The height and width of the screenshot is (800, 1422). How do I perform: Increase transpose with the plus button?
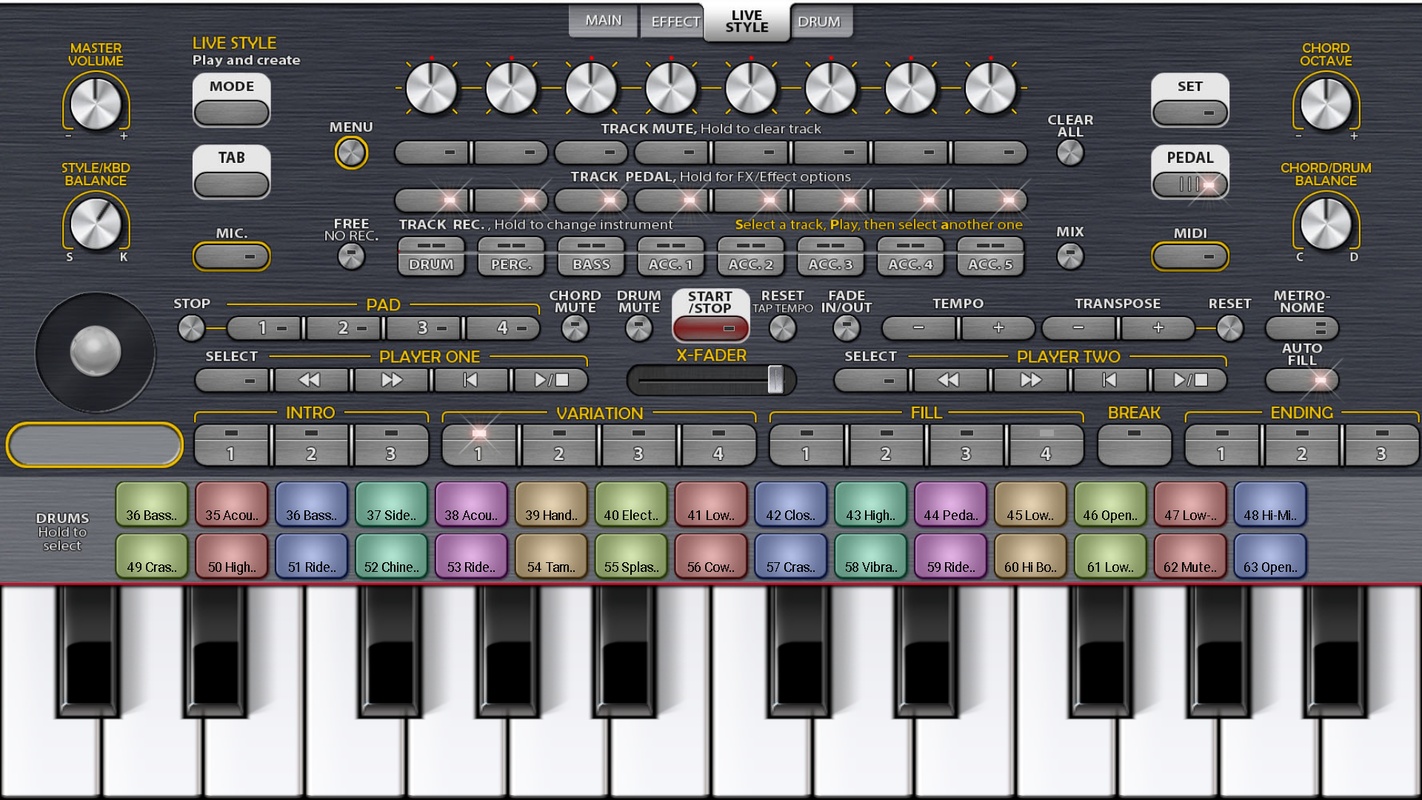click(x=1158, y=328)
